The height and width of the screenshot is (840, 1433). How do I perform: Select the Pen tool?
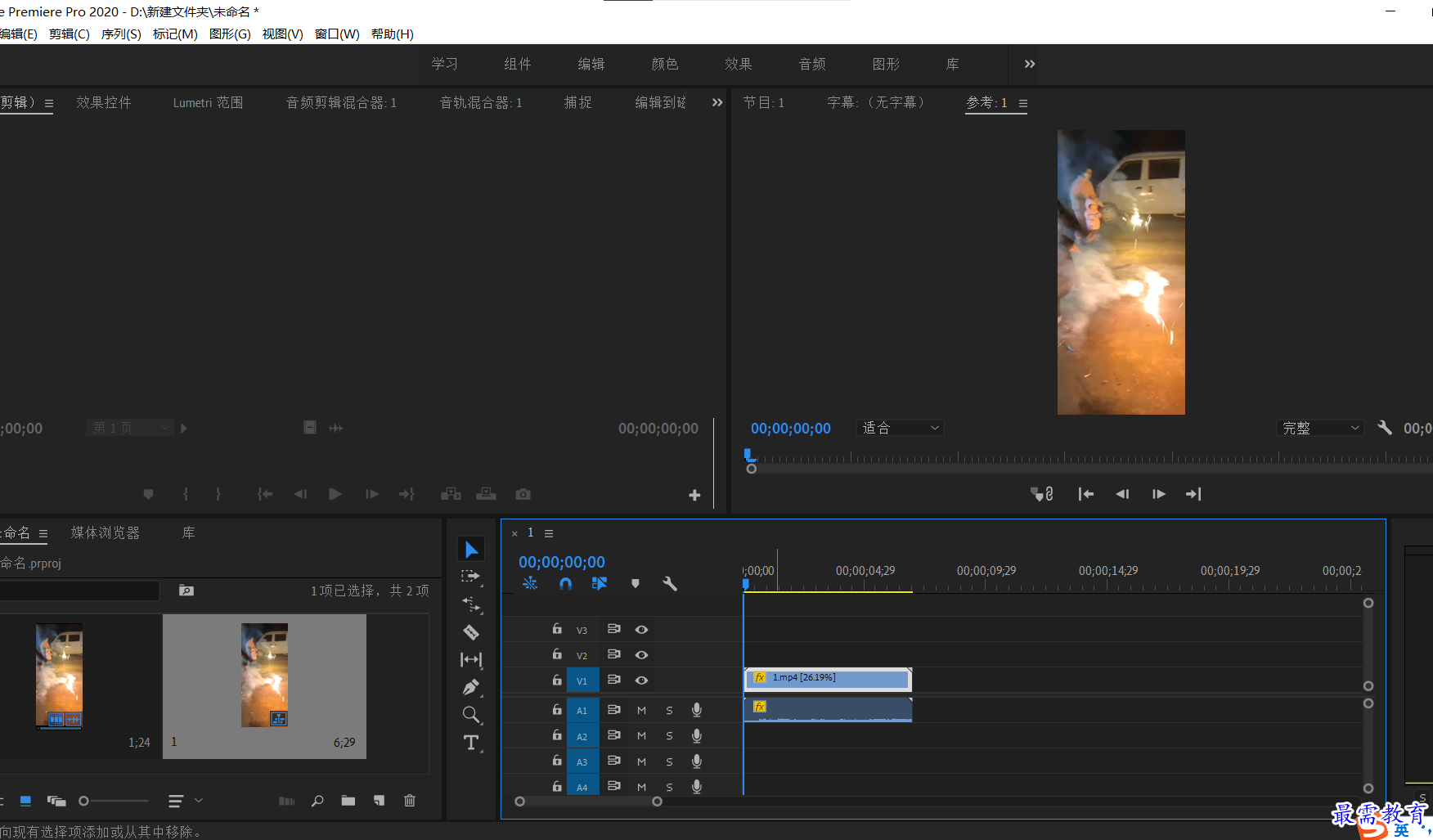click(x=471, y=687)
